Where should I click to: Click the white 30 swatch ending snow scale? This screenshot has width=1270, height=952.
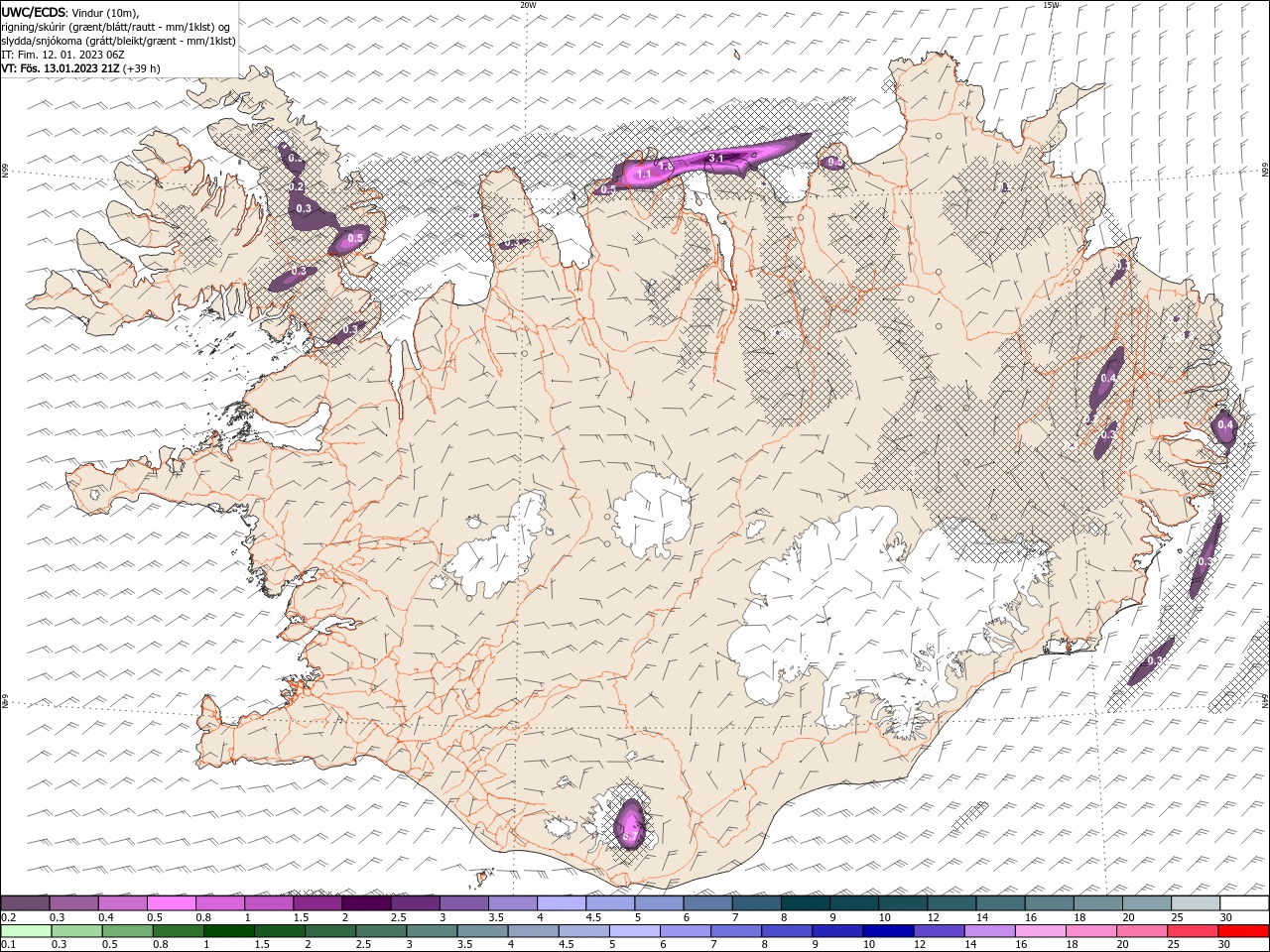pos(1244,903)
